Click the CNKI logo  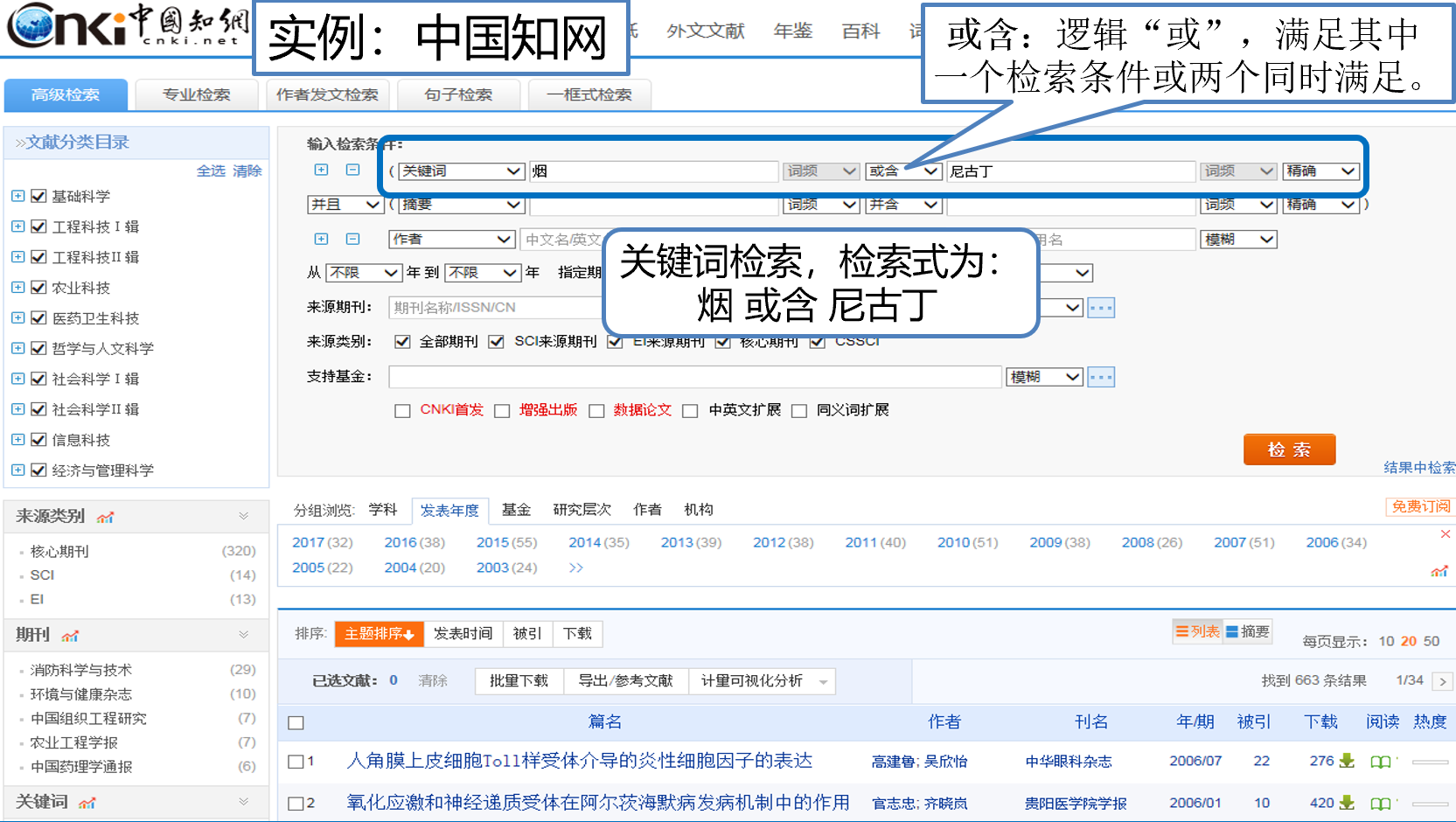click(128, 25)
